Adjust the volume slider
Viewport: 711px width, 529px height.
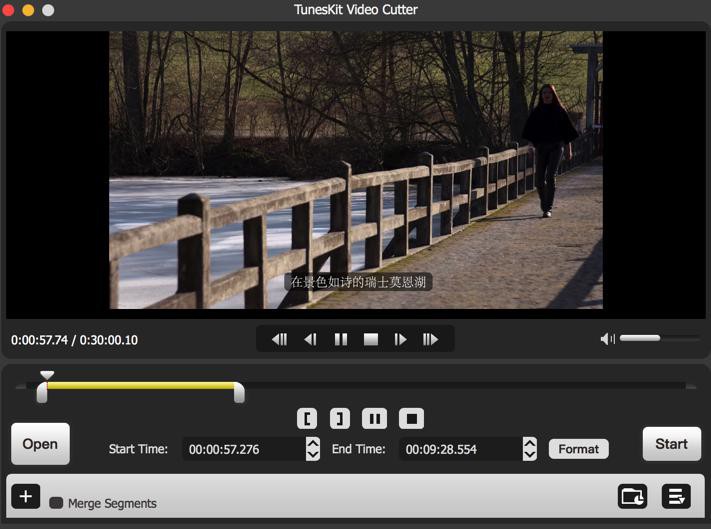pos(659,338)
